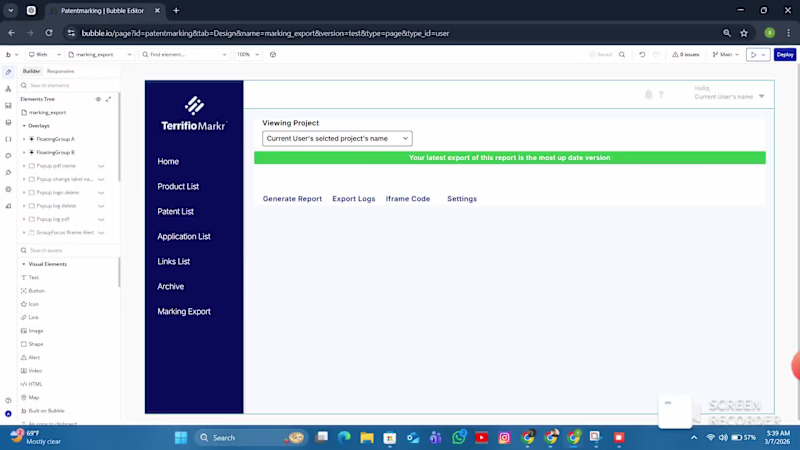800x450 pixels.
Task: Click the help question icon in left sidebar
Action: pyautogui.click(x=8, y=401)
